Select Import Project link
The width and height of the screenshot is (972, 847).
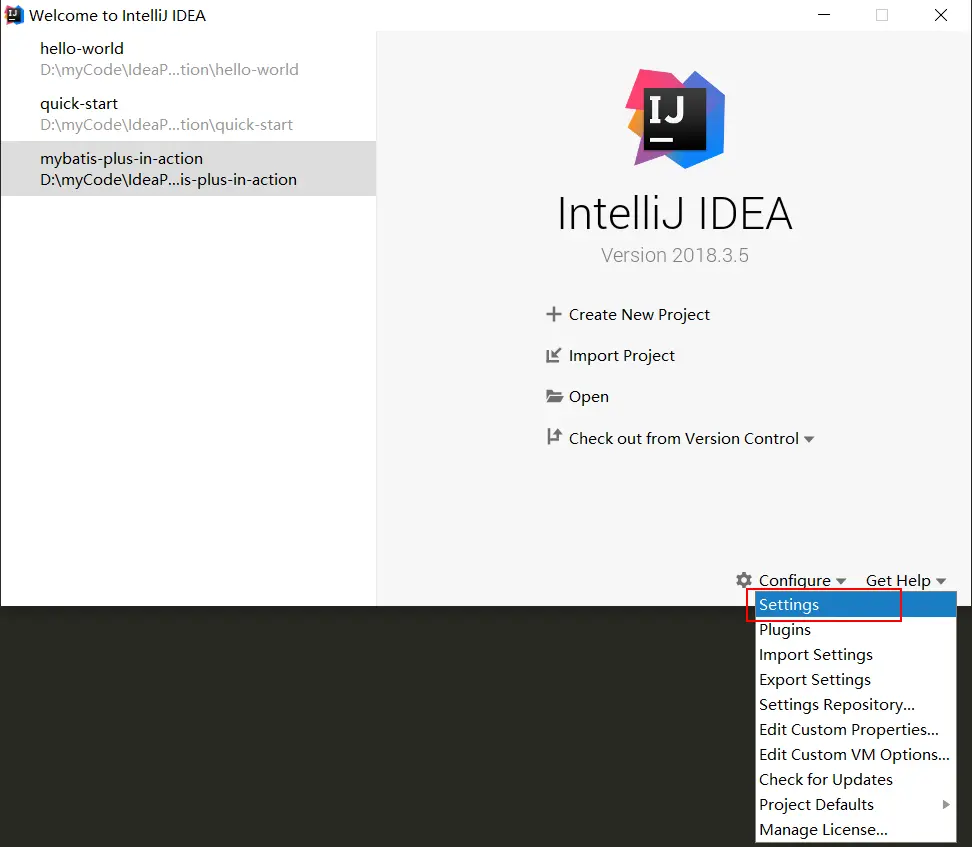[621, 356]
